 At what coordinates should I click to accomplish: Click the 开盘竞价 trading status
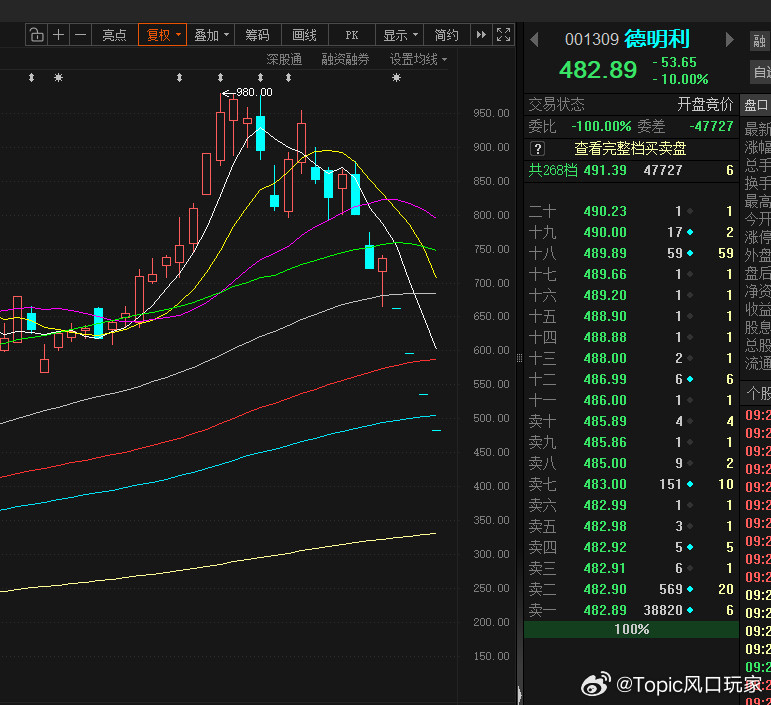[705, 104]
